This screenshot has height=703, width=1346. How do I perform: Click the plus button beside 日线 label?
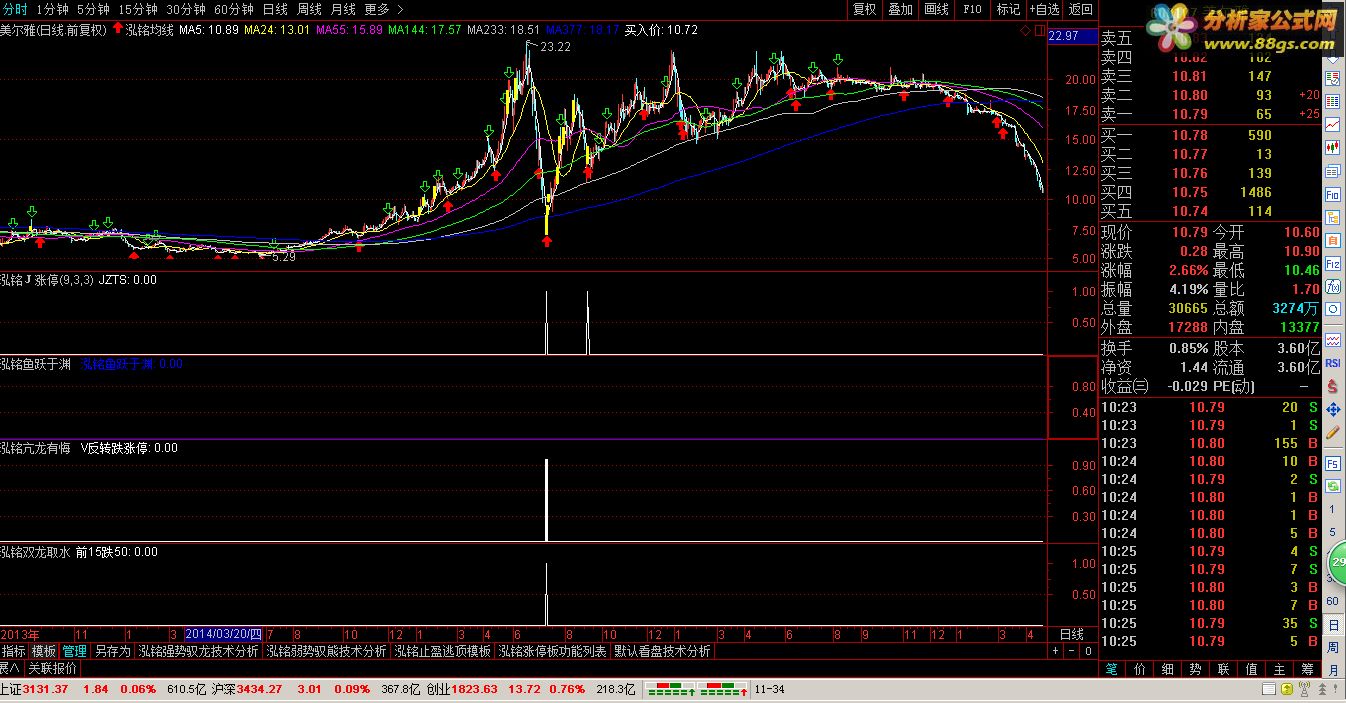coord(1054,651)
